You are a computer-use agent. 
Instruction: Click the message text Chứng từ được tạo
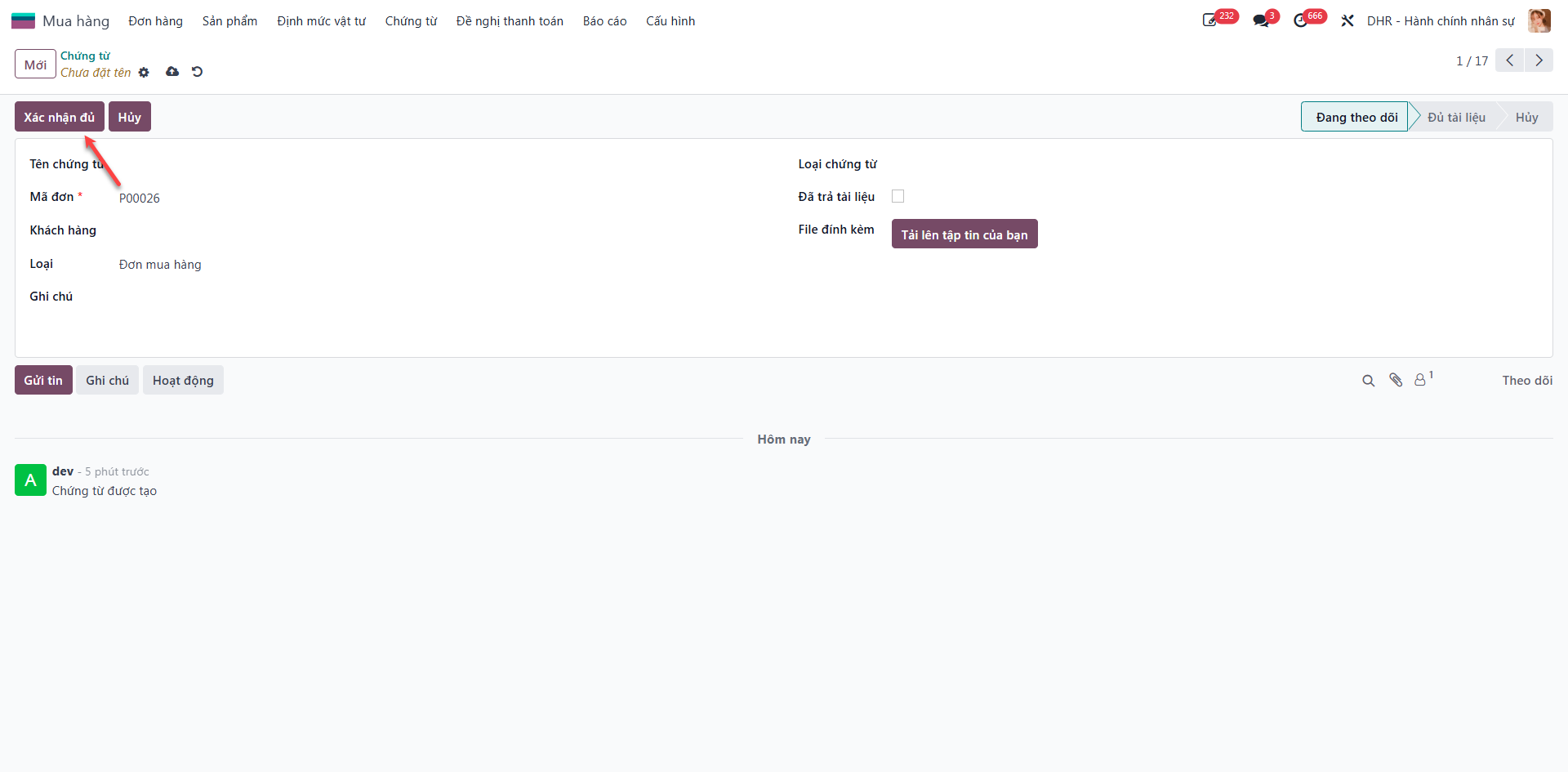(x=105, y=491)
